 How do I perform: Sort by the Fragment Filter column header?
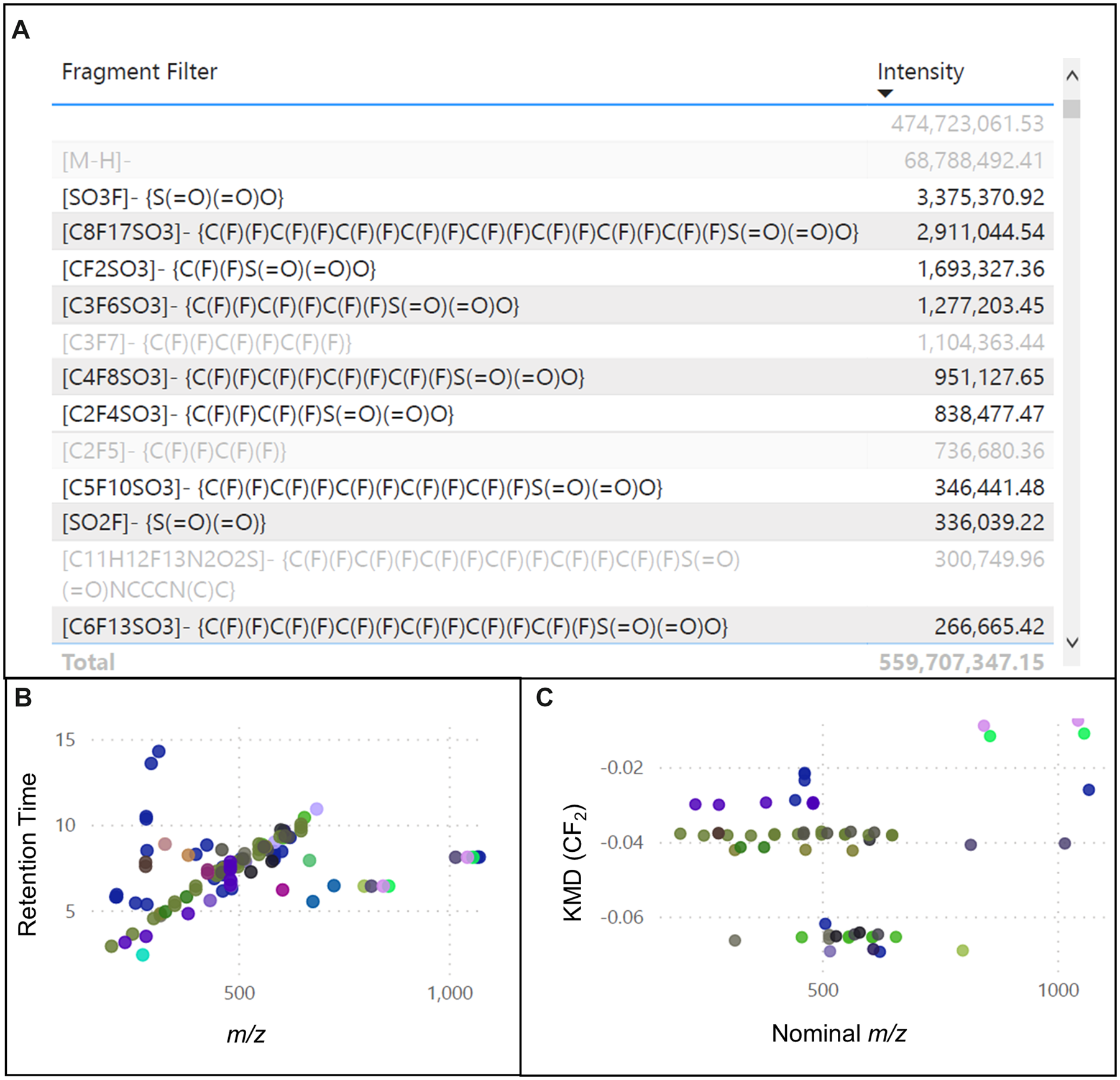(x=139, y=72)
